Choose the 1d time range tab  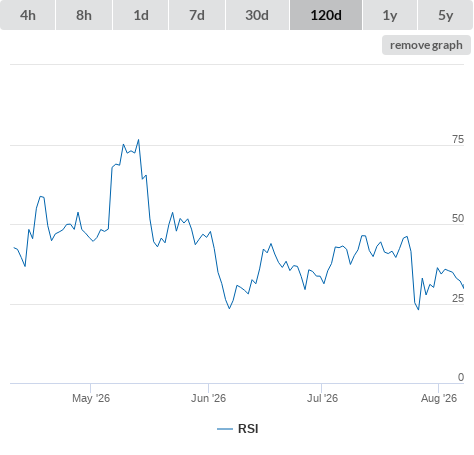(x=141, y=15)
